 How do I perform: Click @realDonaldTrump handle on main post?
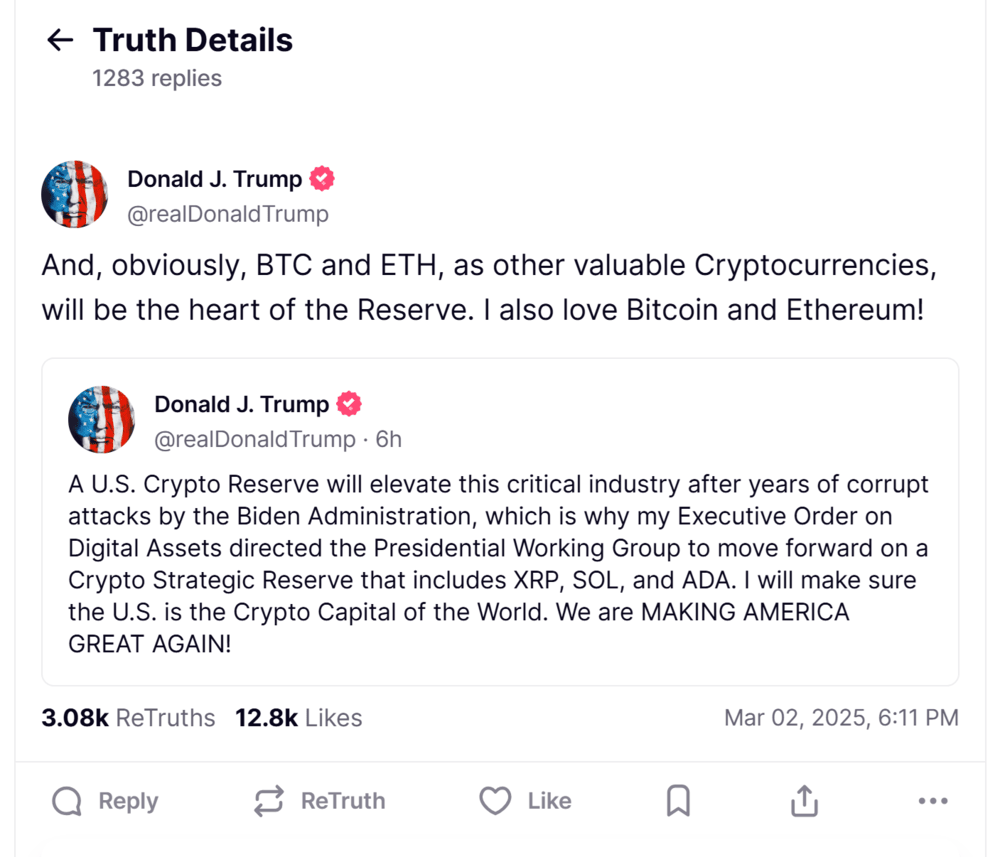227,214
